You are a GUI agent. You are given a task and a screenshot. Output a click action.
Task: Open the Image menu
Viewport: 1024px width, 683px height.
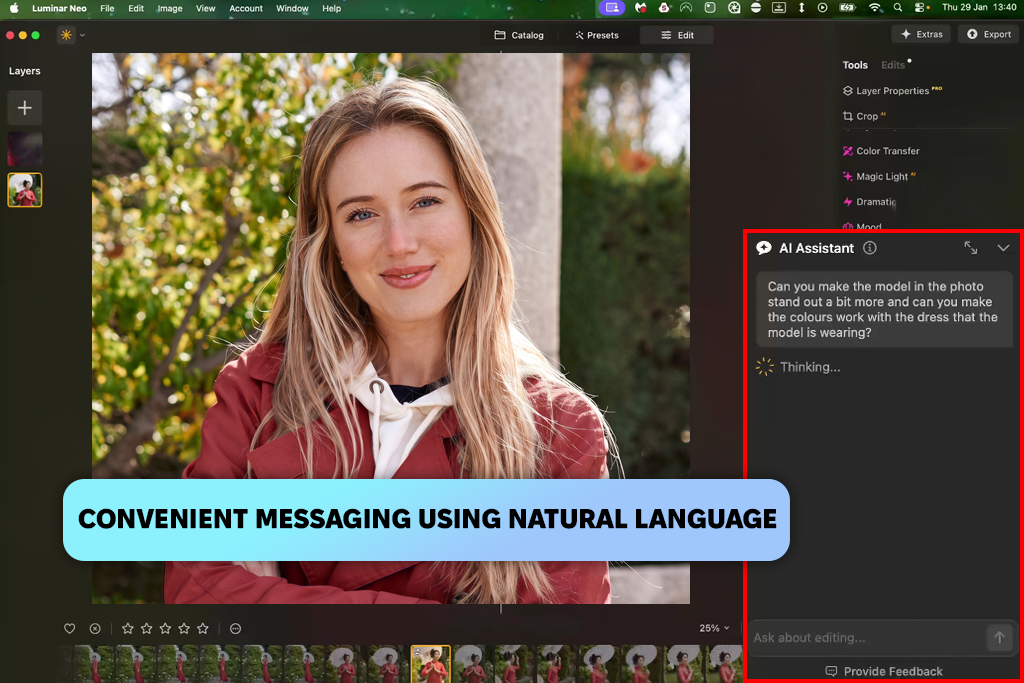[170, 8]
